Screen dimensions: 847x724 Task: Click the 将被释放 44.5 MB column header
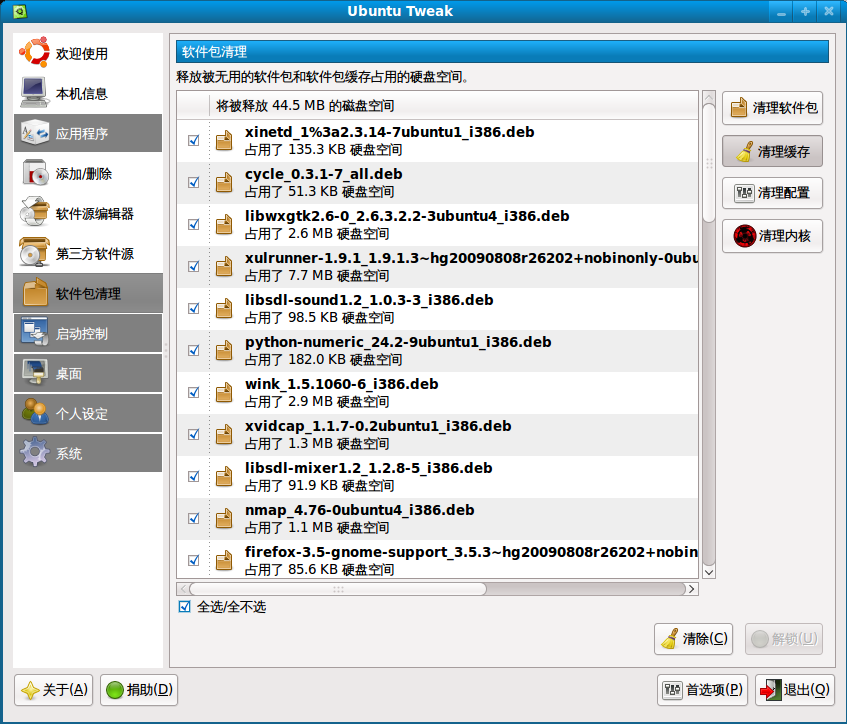[453, 105]
